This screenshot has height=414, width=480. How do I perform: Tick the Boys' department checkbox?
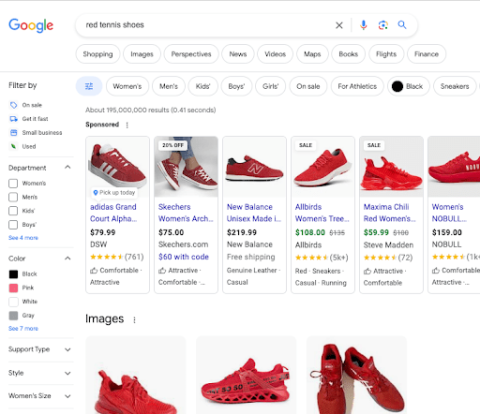pos(13,225)
